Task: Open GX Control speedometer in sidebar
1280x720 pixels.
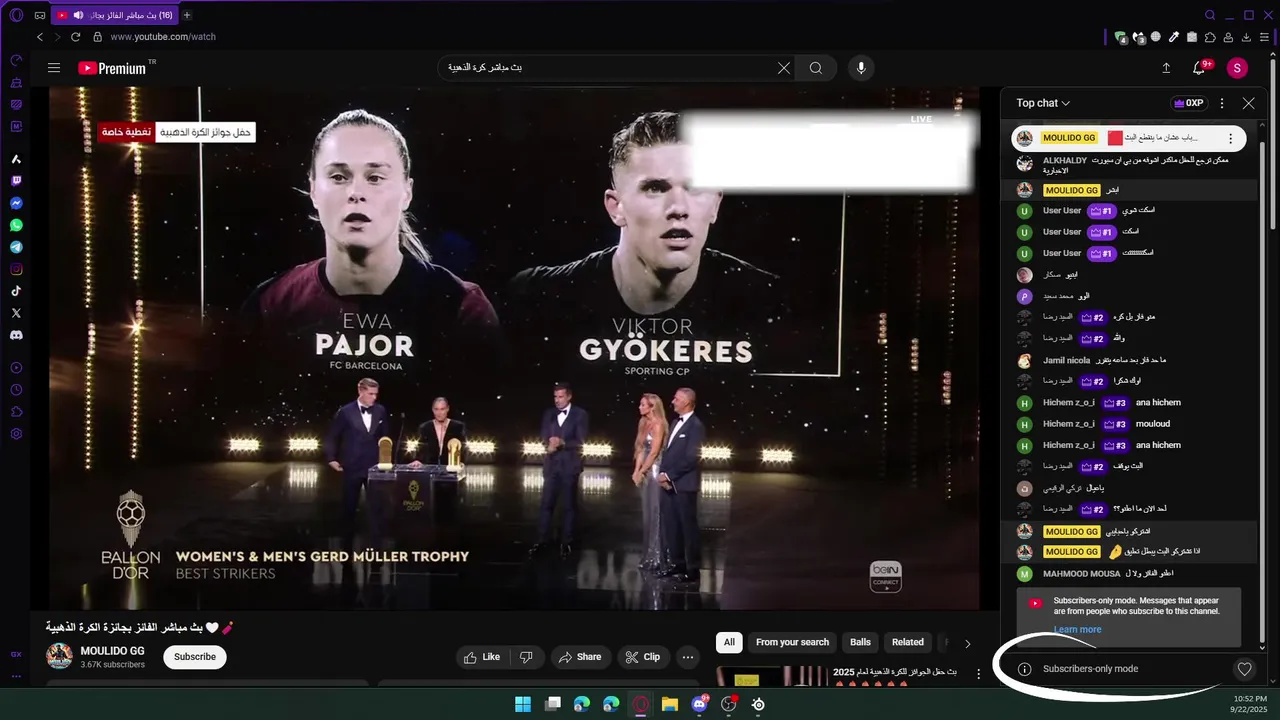Action: click(16, 60)
